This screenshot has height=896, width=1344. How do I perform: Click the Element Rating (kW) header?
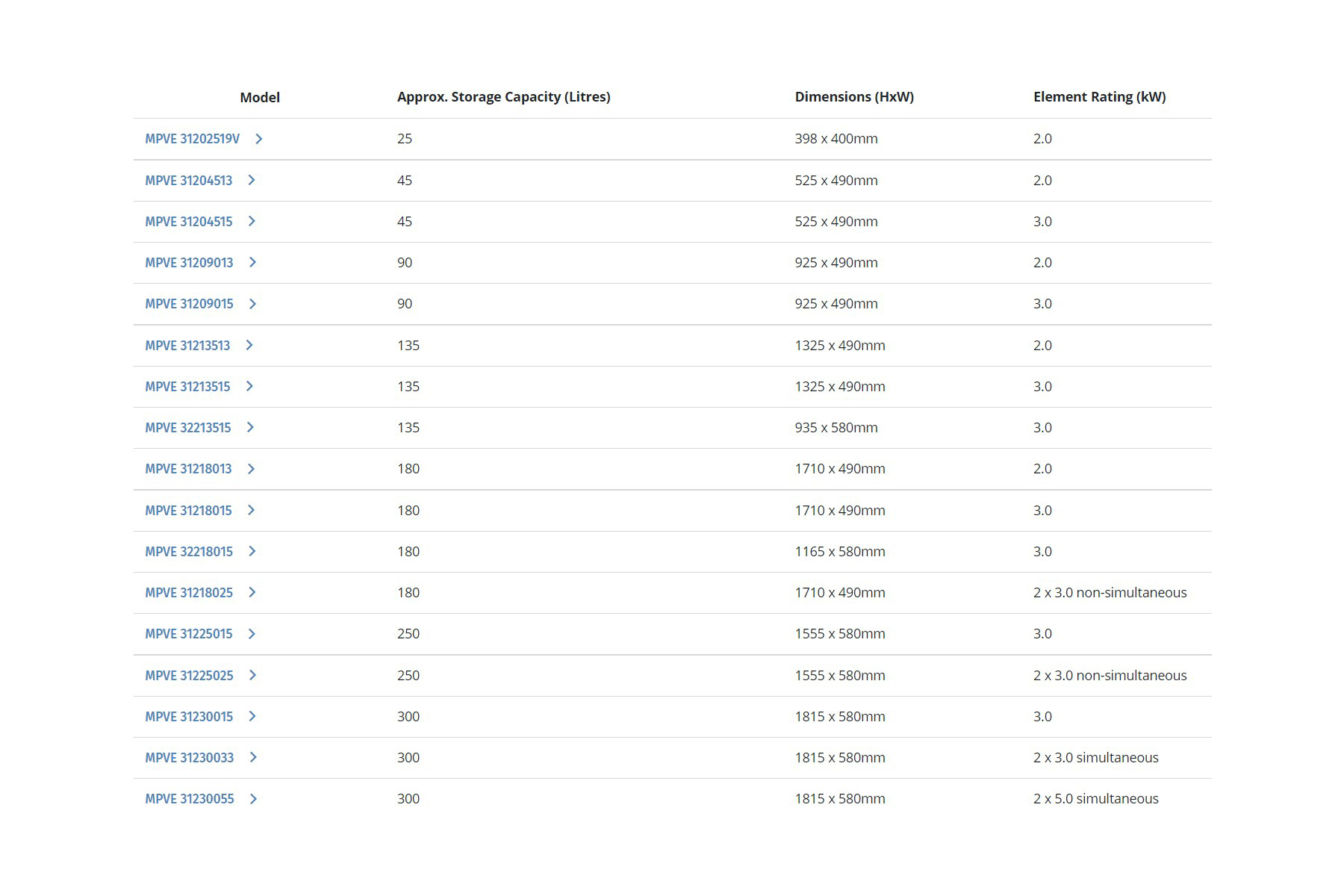1100,97
